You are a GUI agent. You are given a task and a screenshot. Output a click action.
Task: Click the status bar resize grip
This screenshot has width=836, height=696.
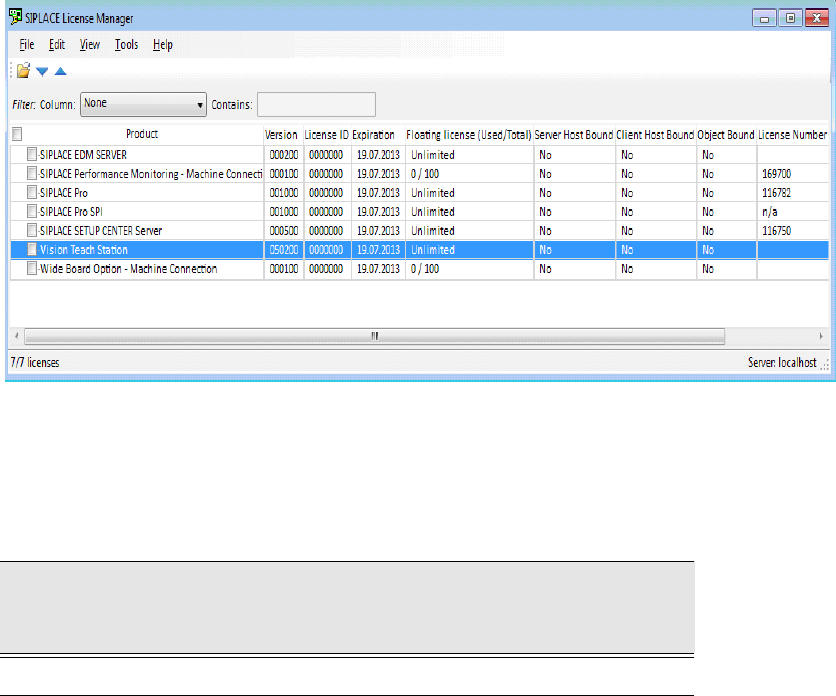[824, 364]
